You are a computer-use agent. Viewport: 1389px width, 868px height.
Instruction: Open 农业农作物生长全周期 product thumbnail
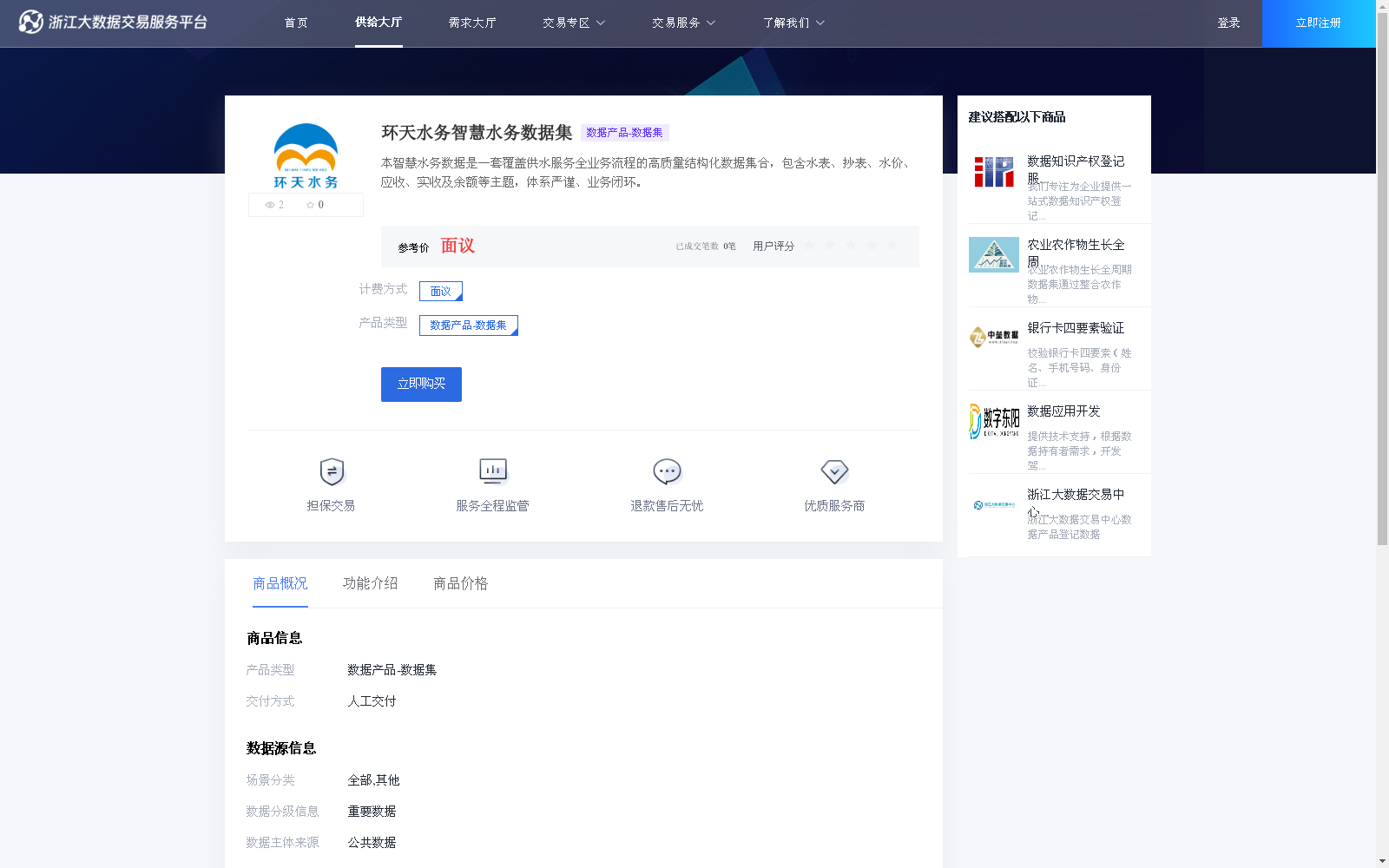click(x=994, y=255)
